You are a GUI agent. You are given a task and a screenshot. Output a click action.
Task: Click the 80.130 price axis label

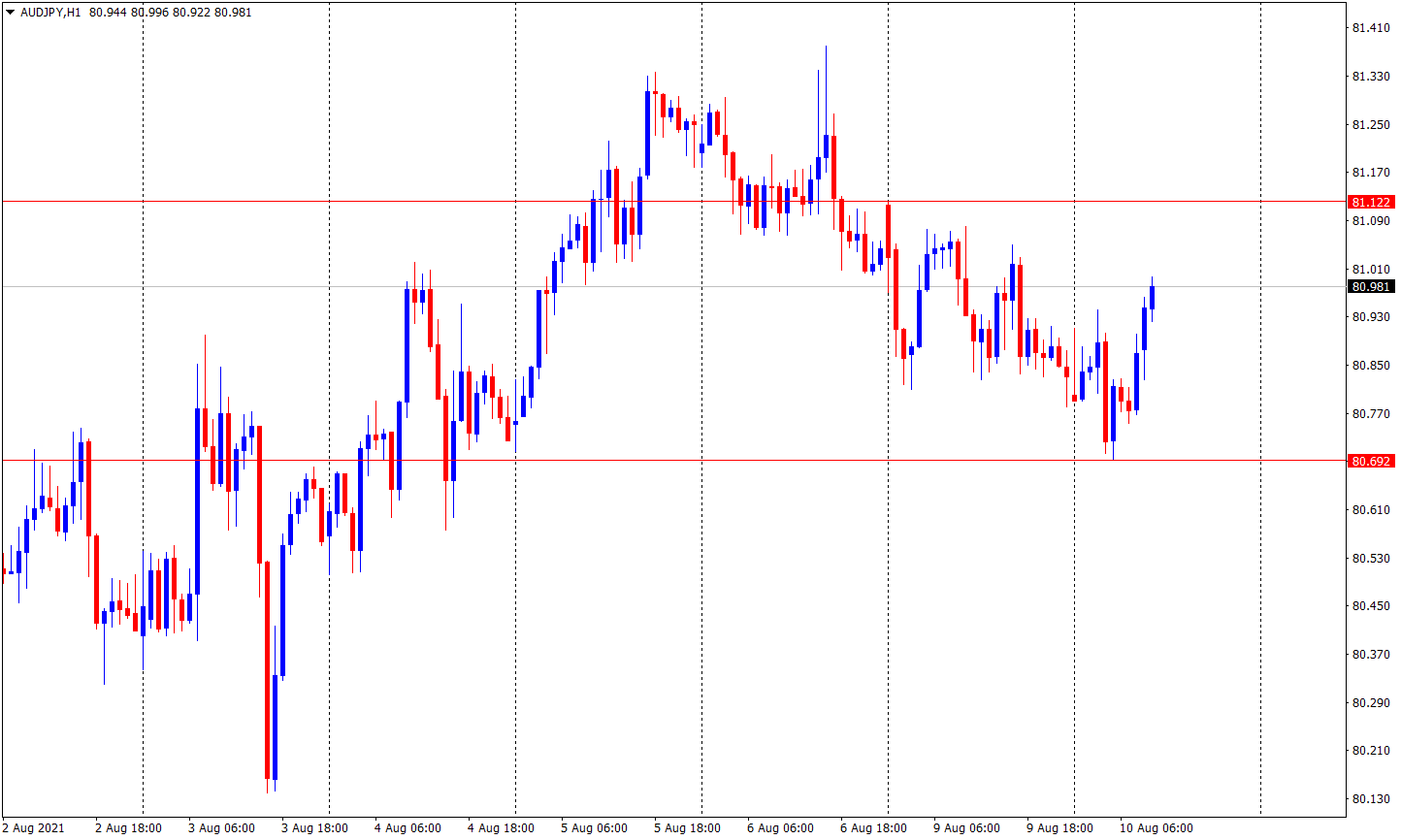[1371, 799]
